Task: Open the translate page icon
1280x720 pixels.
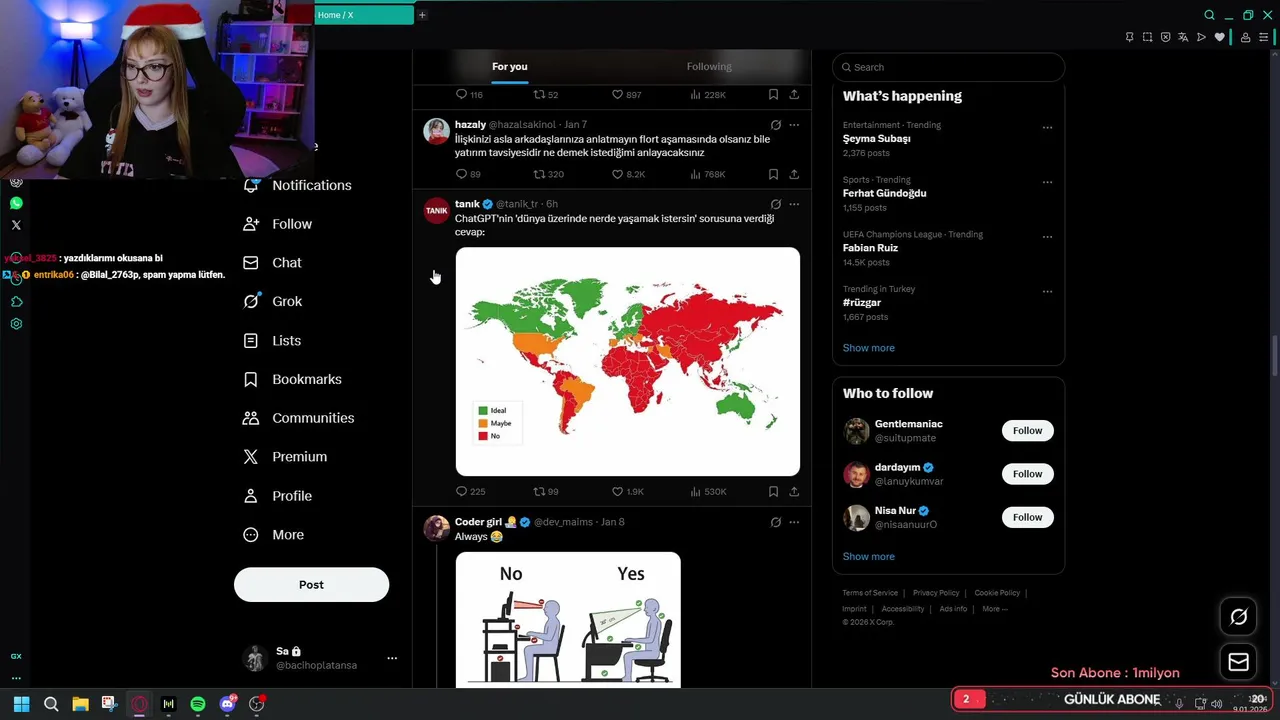Action: tap(1183, 37)
